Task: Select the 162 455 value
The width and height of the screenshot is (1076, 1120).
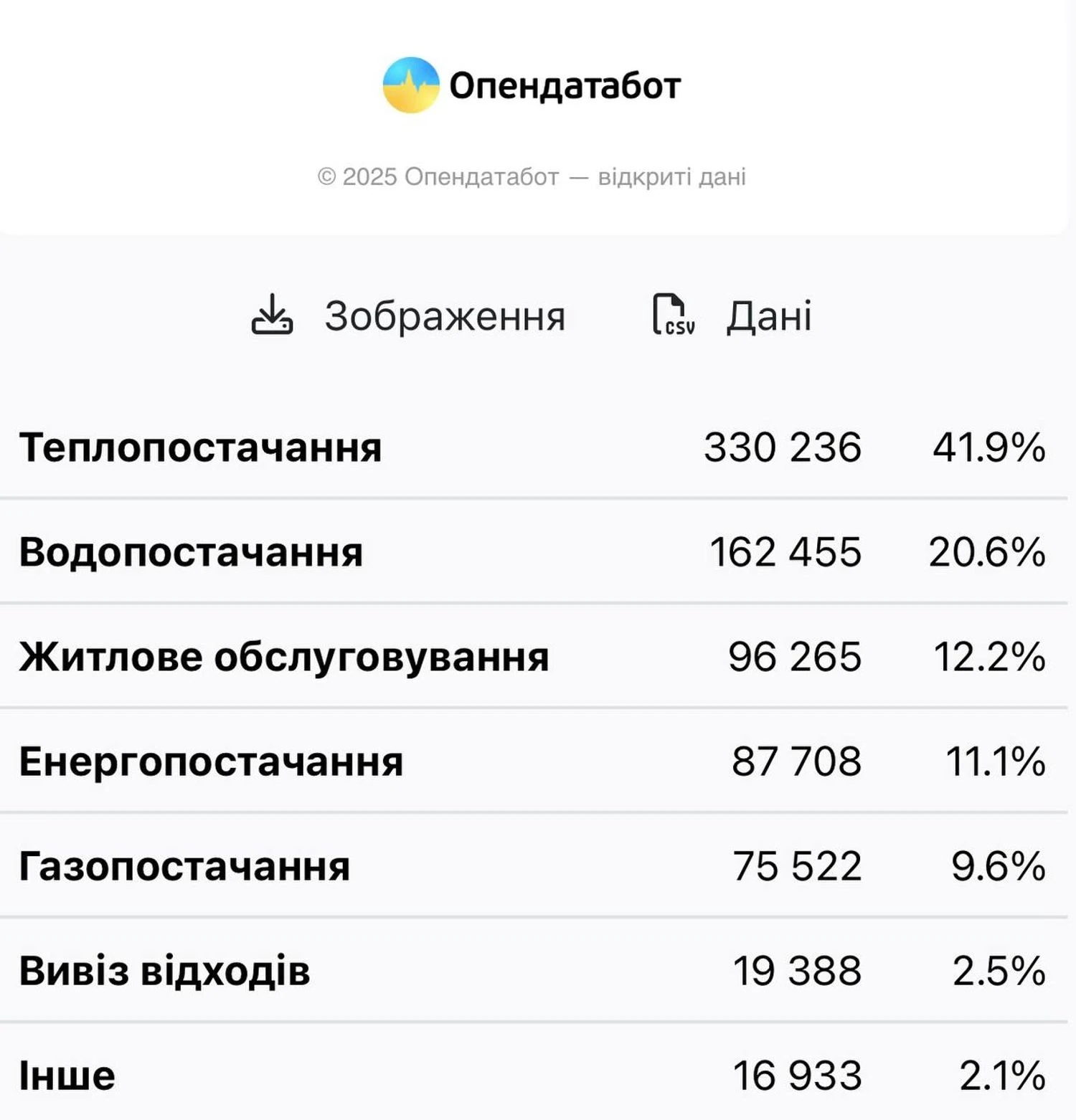Action: tap(785, 552)
